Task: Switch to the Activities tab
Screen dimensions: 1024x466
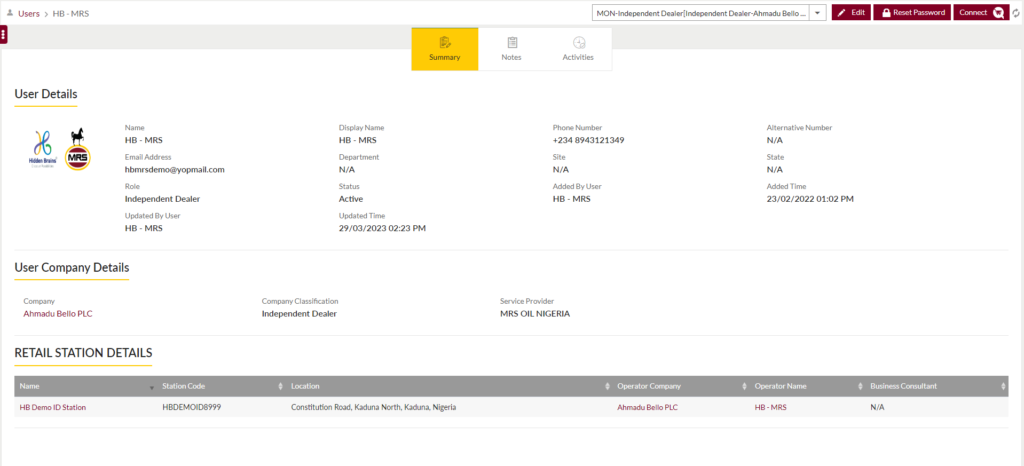Action: pos(578,49)
